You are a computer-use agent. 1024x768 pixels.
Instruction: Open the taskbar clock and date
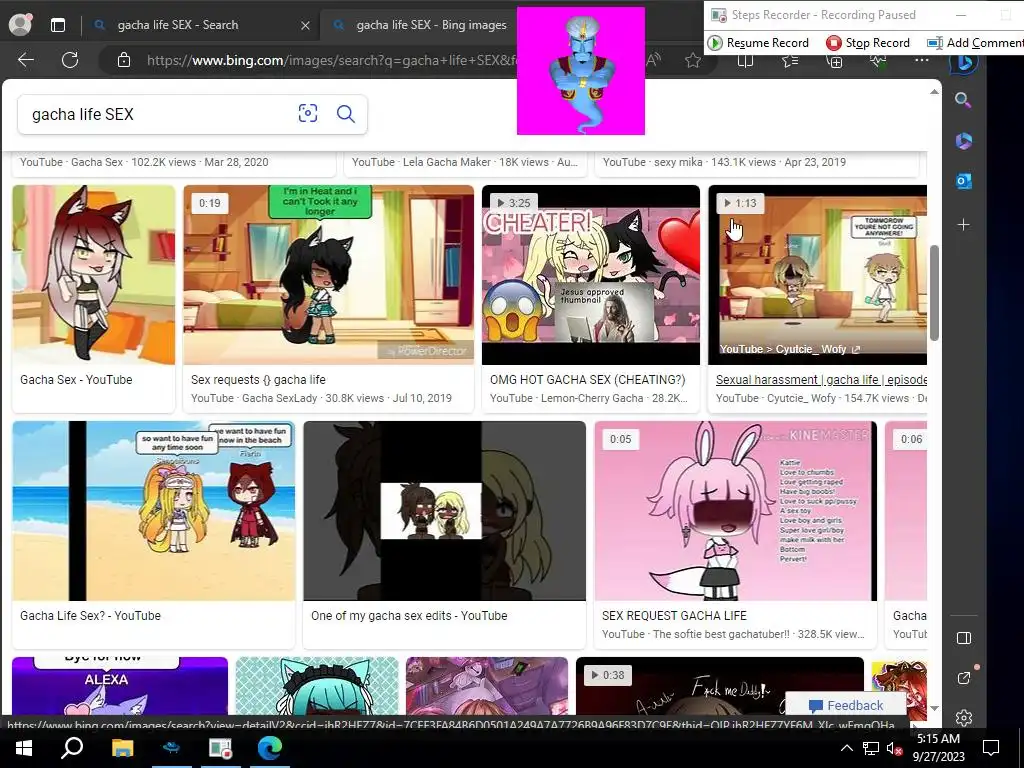click(x=938, y=748)
